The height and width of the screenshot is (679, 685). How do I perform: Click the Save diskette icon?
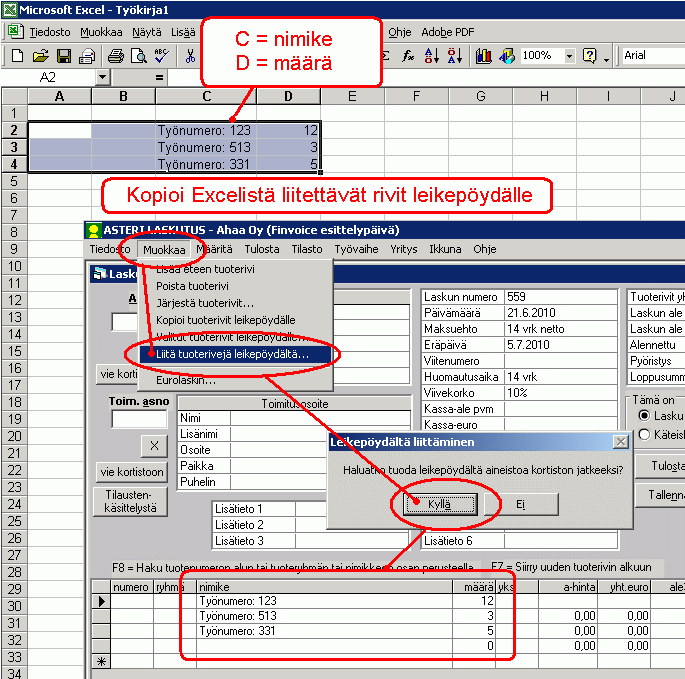click(x=63, y=56)
